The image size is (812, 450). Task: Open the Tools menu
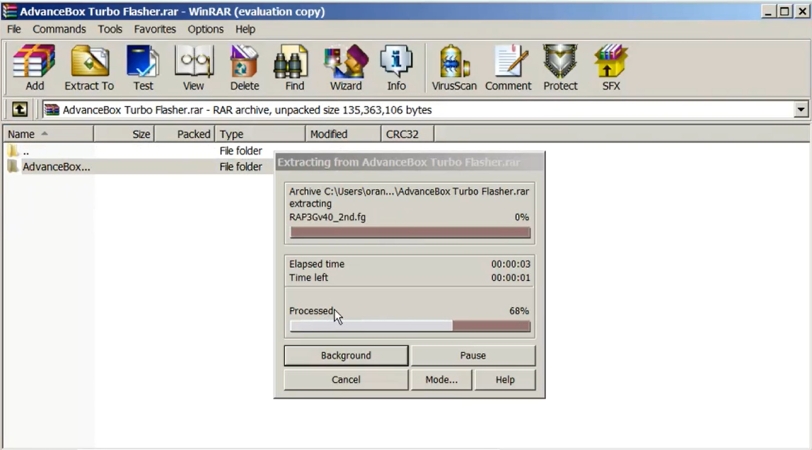[x=110, y=29]
